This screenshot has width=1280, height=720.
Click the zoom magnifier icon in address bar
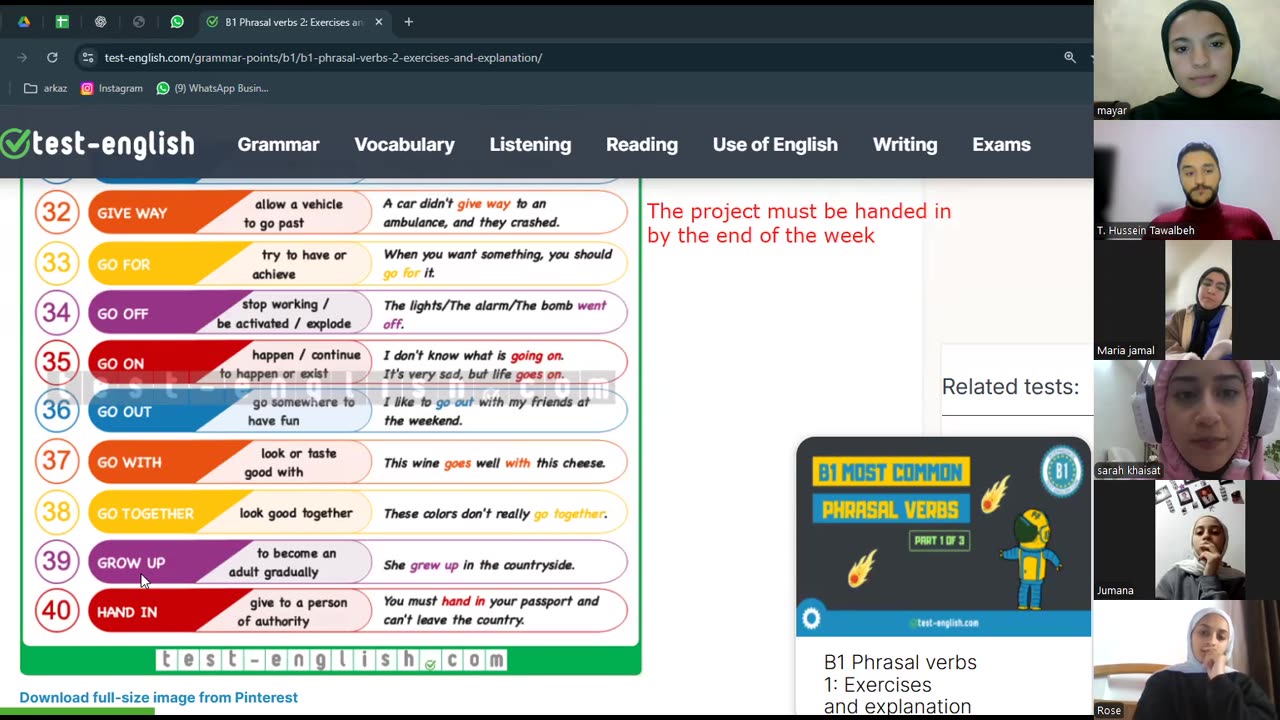pos(1070,58)
